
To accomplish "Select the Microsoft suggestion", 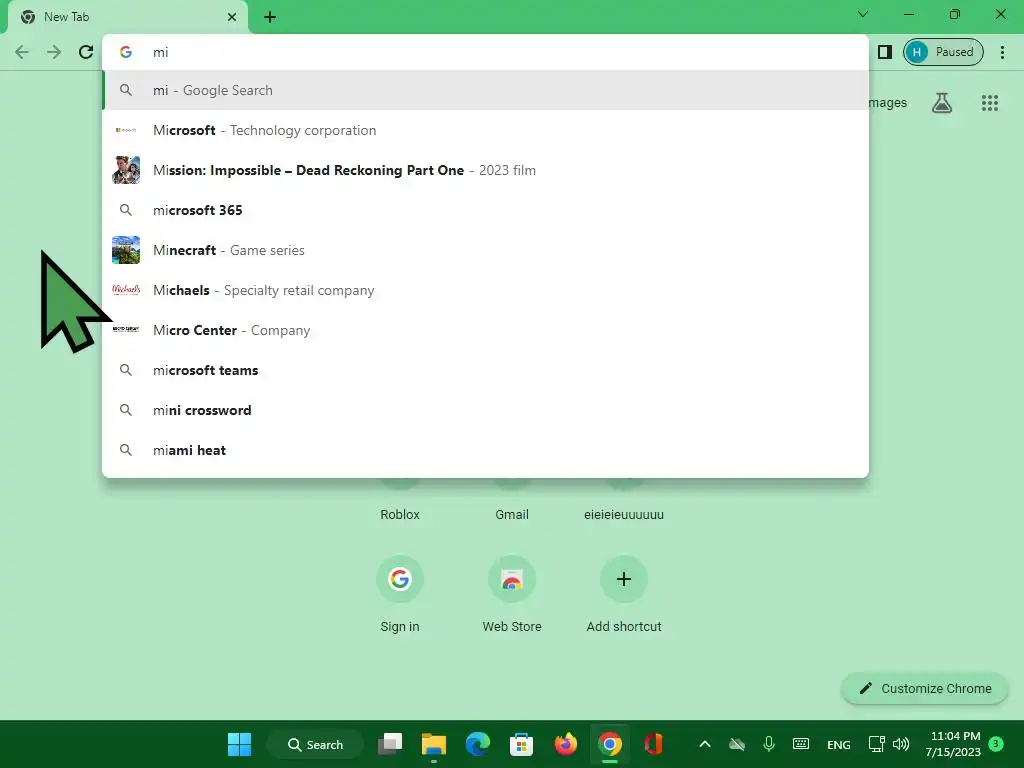I will click(x=485, y=130).
